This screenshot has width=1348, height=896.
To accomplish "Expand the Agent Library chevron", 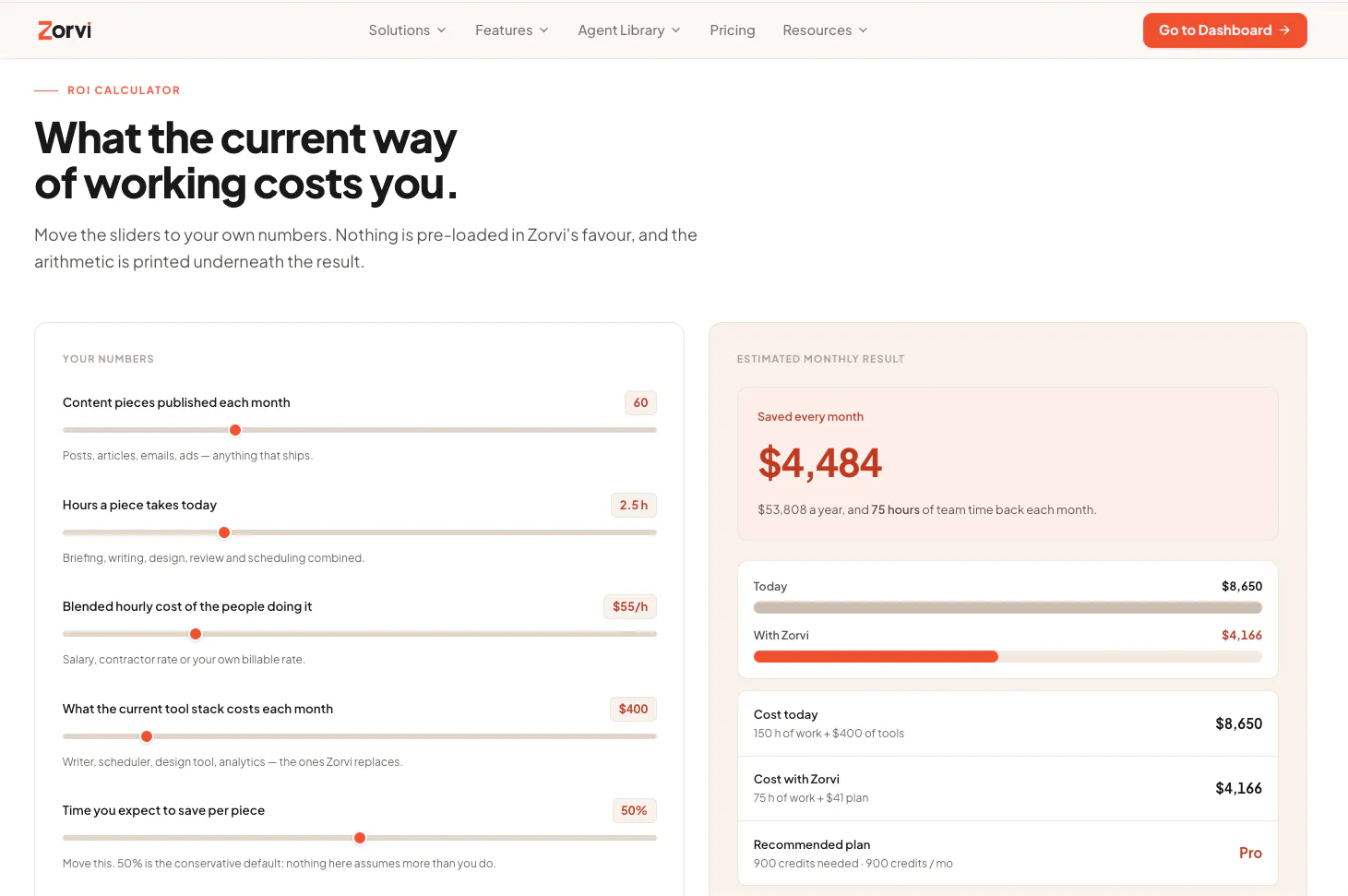I will tap(676, 30).
